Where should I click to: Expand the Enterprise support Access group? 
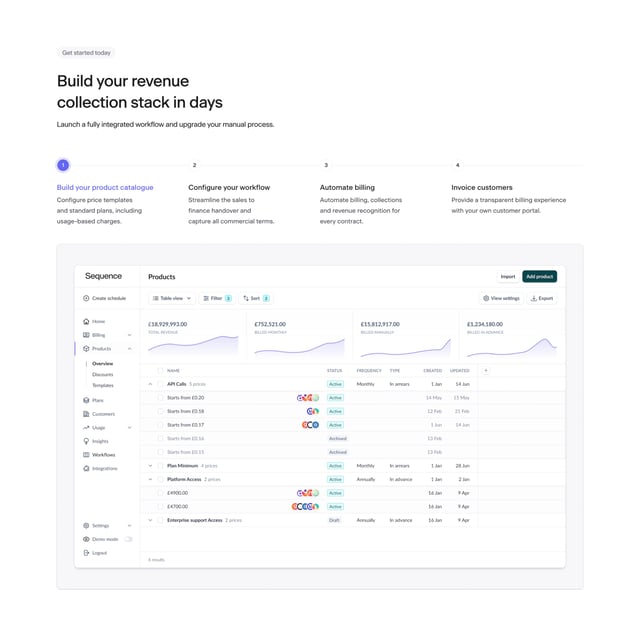tap(150, 520)
